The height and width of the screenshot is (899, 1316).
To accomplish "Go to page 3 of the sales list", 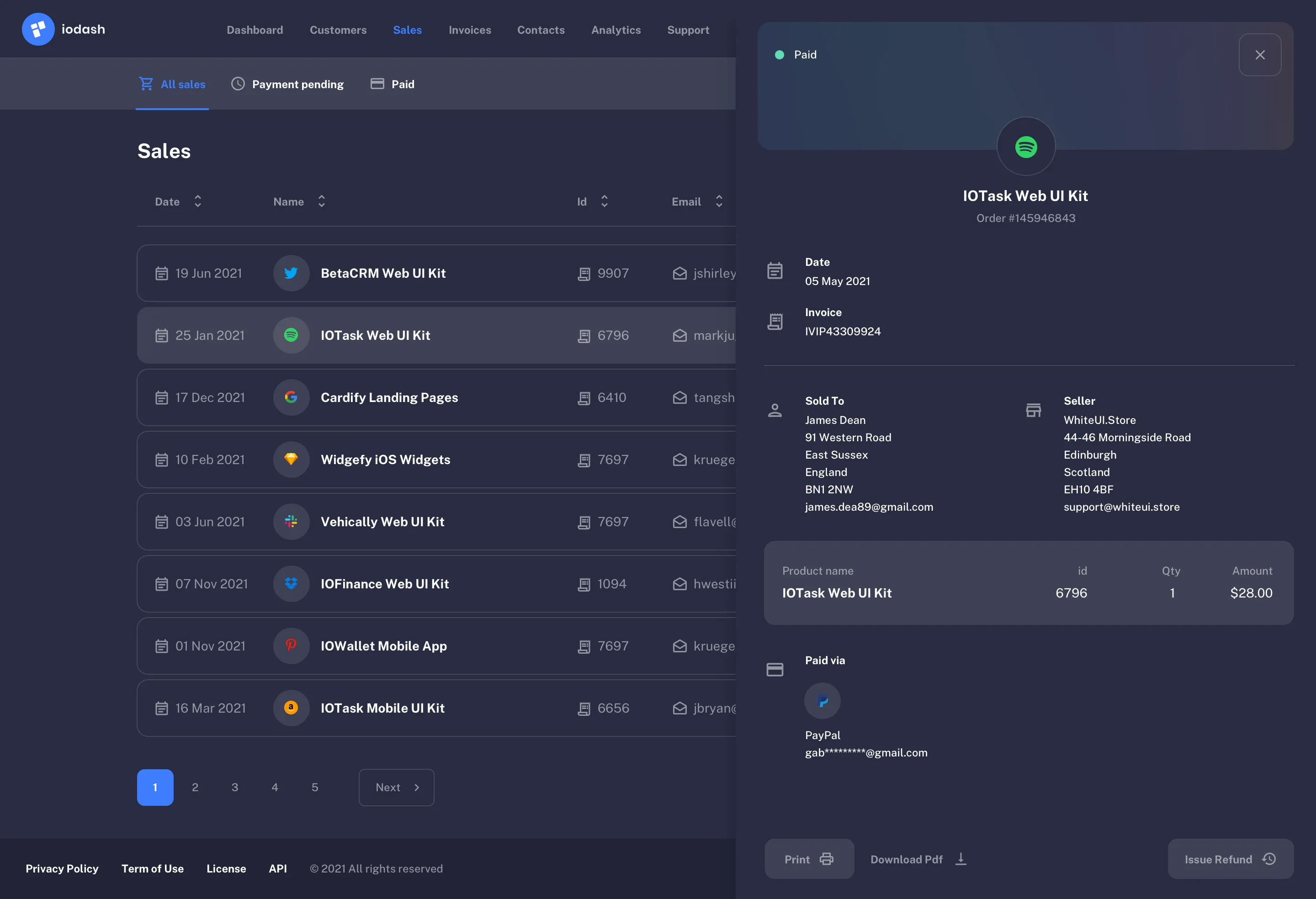I will click(235, 787).
